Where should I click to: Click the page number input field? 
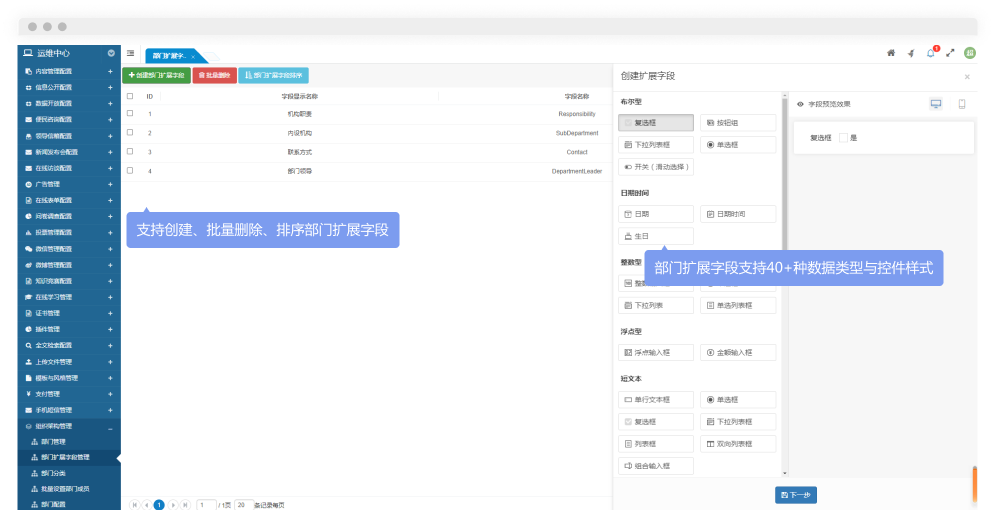(206, 505)
